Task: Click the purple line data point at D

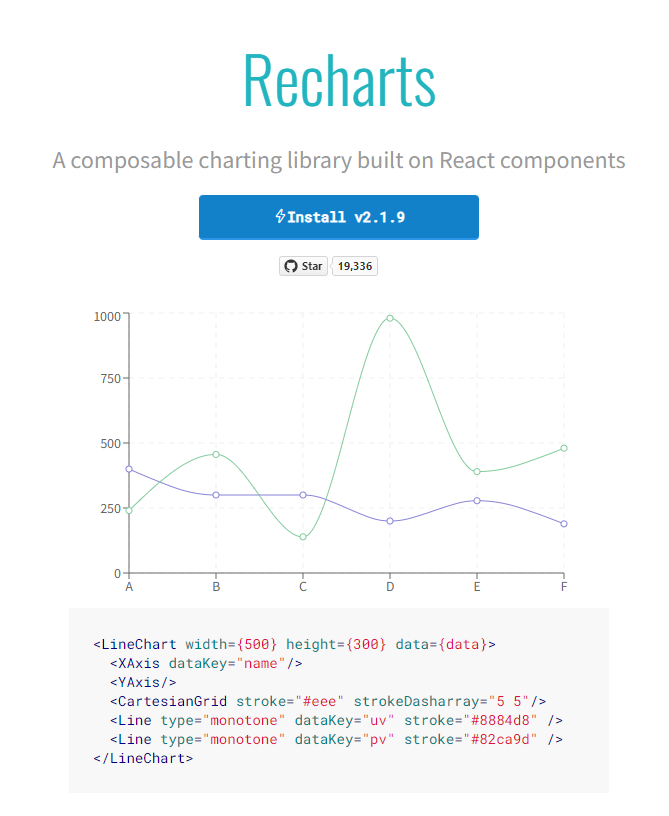Action: (x=390, y=521)
